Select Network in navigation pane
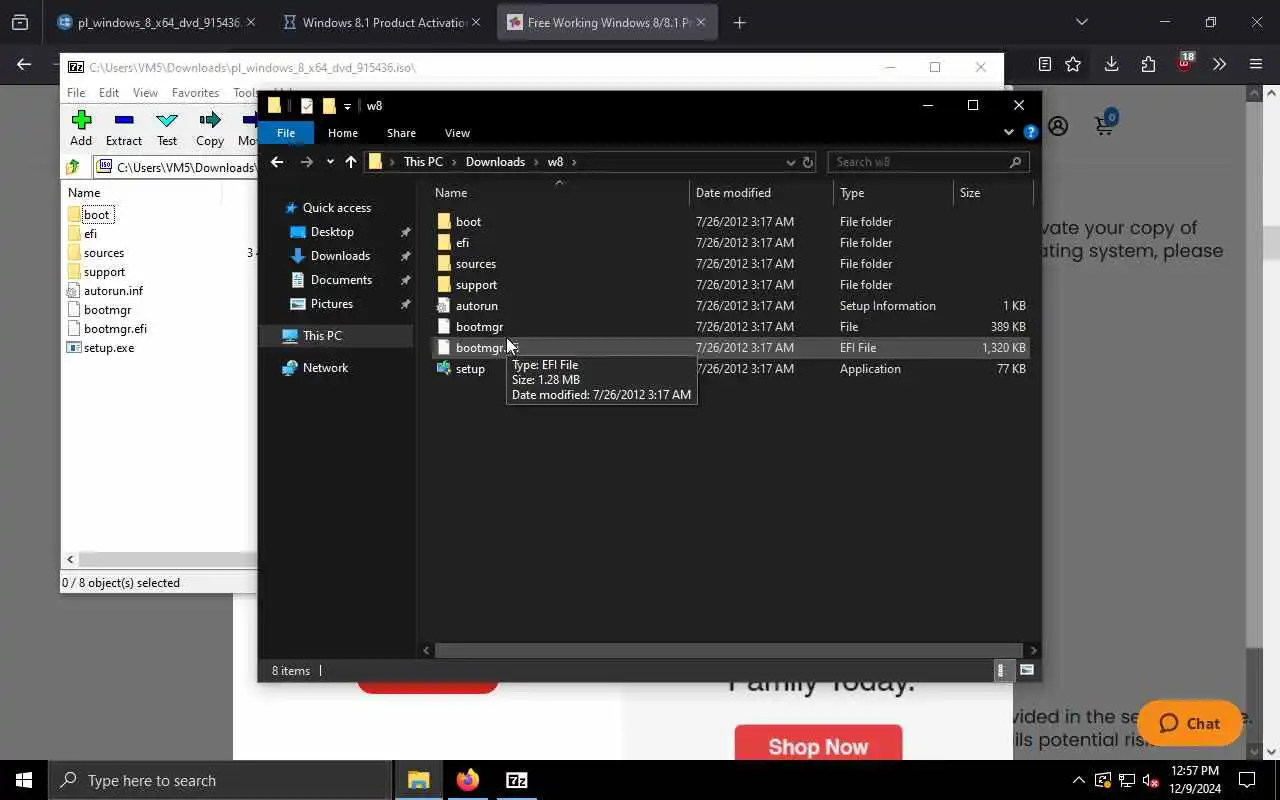1280x800 pixels. pos(325,368)
